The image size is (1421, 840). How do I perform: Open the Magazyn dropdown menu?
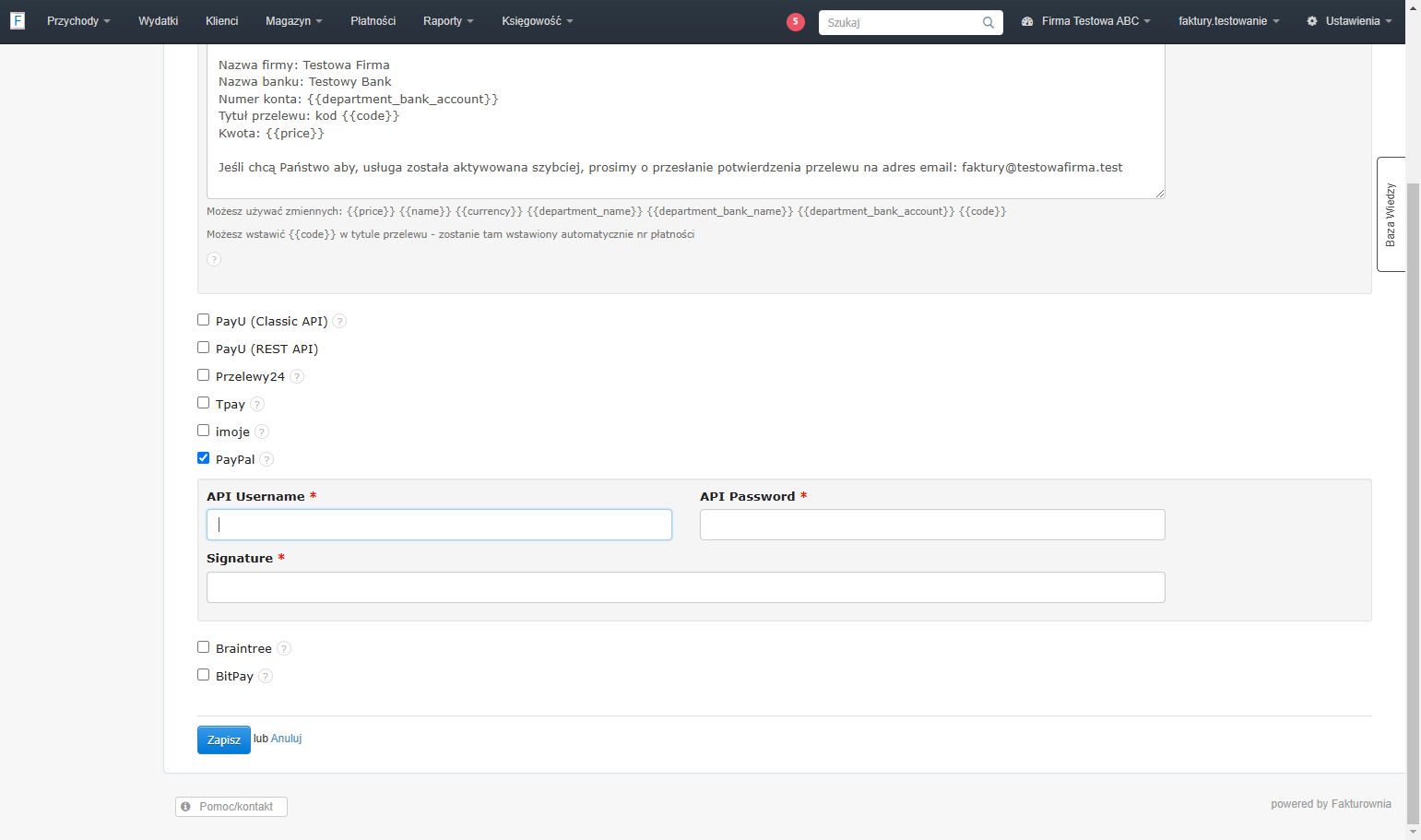tap(293, 21)
